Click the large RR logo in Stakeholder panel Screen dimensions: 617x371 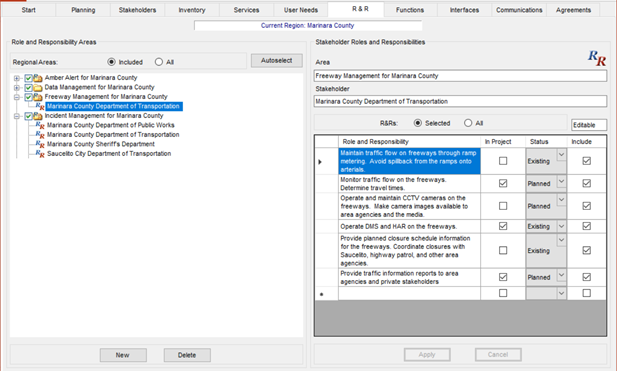coord(597,58)
